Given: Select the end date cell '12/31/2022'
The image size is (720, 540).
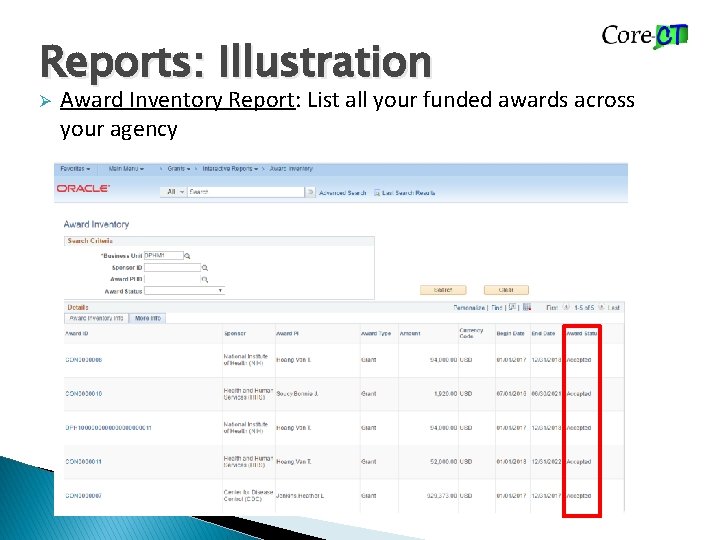Looking at the screenshot, I should click(x=546, y=461).
